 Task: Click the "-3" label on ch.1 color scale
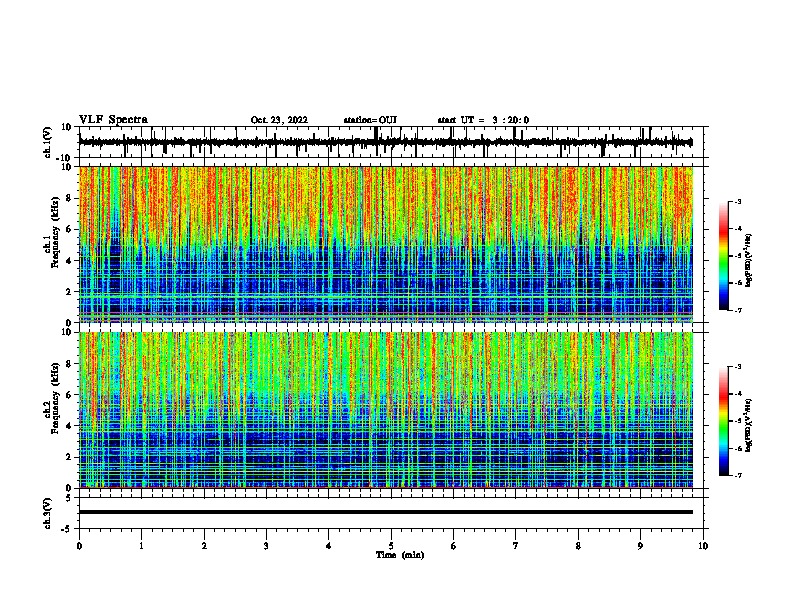click(x=738, y=201)
